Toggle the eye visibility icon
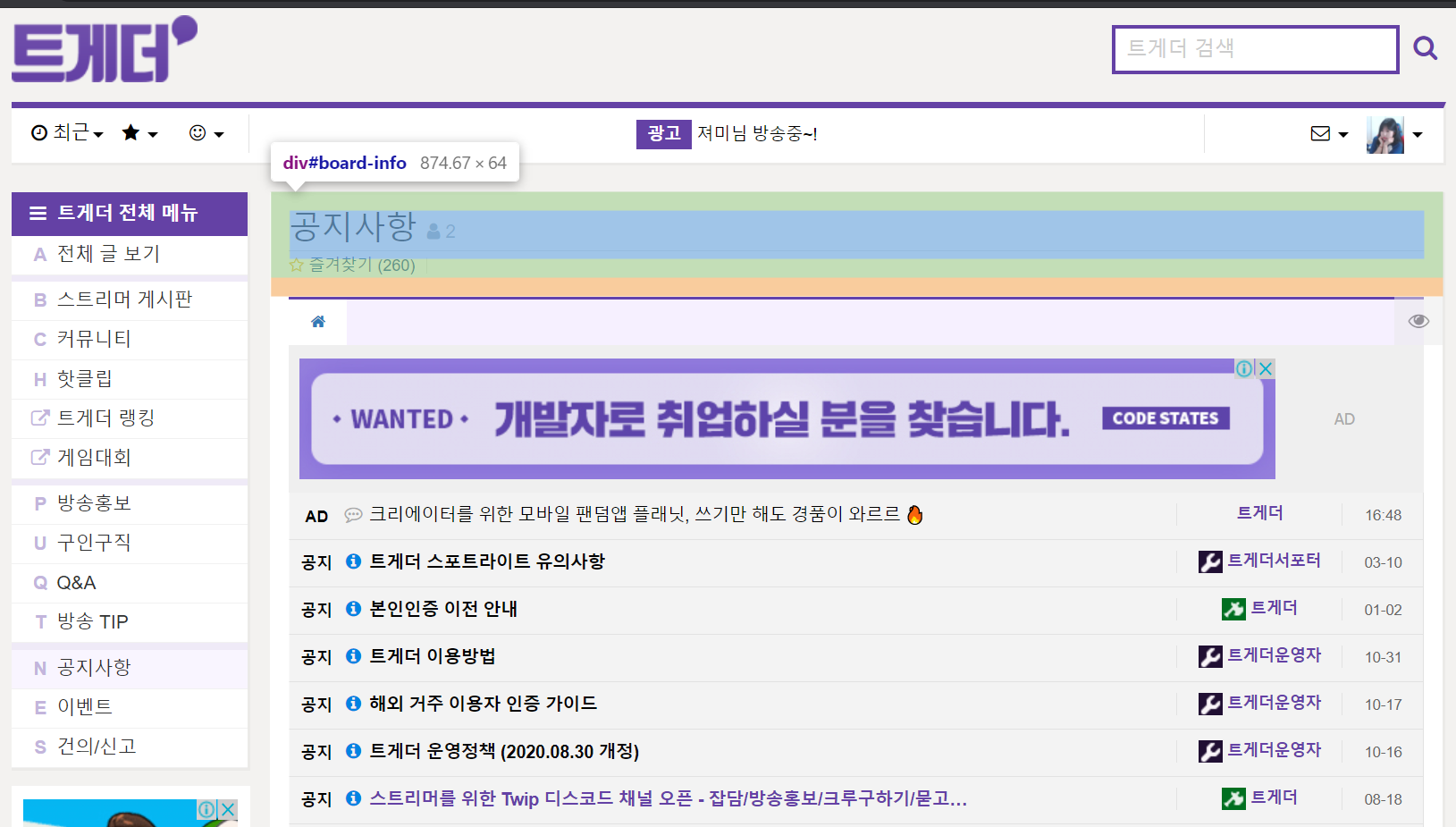 click(1418, 321)
